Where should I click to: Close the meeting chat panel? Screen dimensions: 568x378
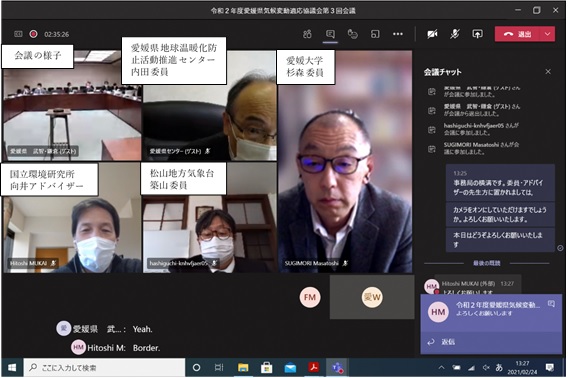click(x=548, y=72)
